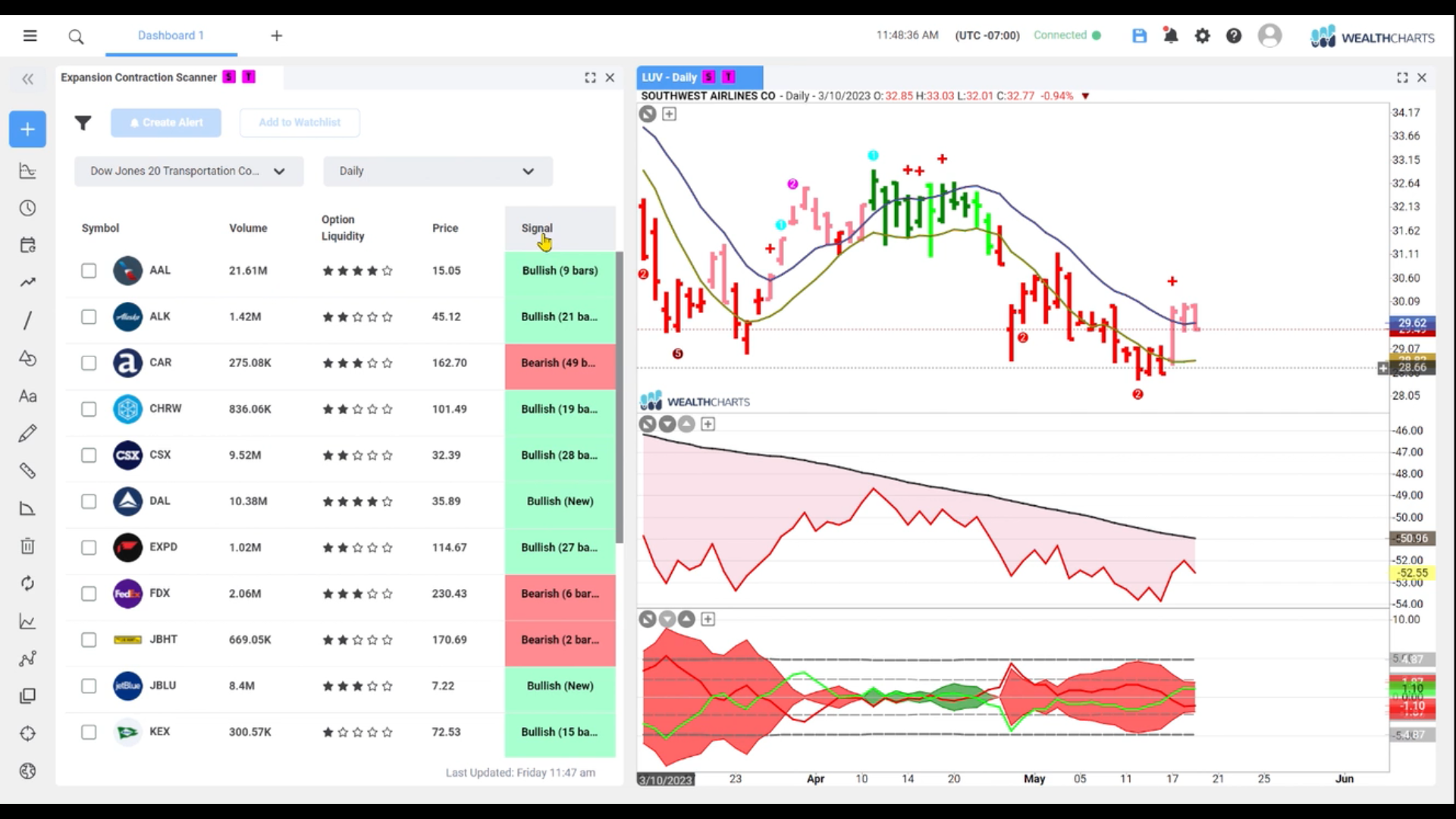The width and height of the screenshot is (1456, 819).
Task: Add indicator to price chart pane
Action: (669, 114)
